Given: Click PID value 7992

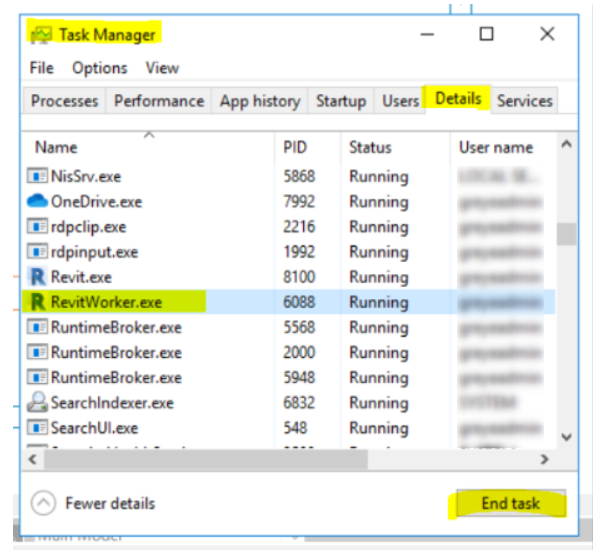Looking at the screenshot, I should [x=299, y=201].
